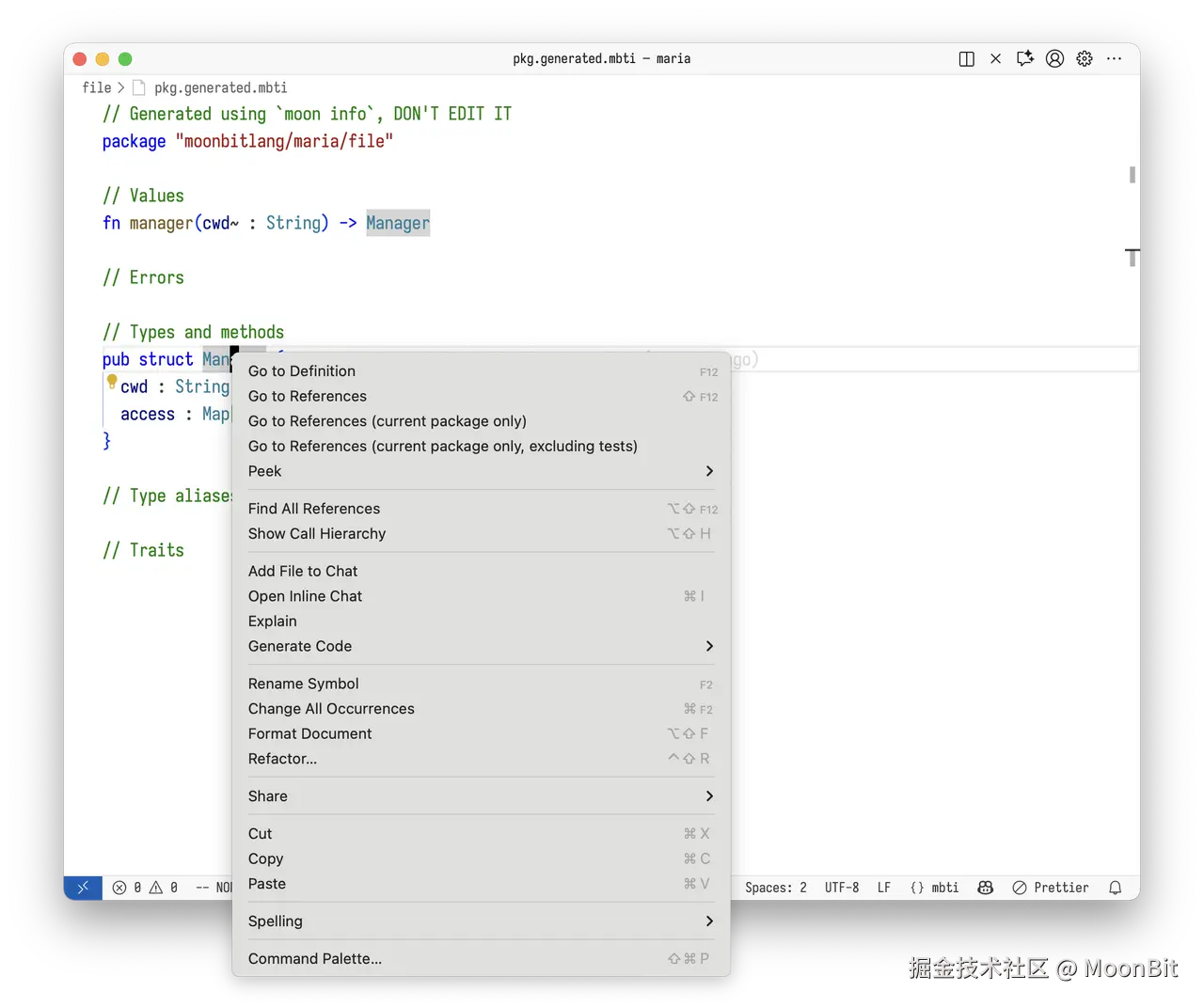Choose Cut from context menu
Screen dimensions: 1204x1007
click(x=482, y=834)
